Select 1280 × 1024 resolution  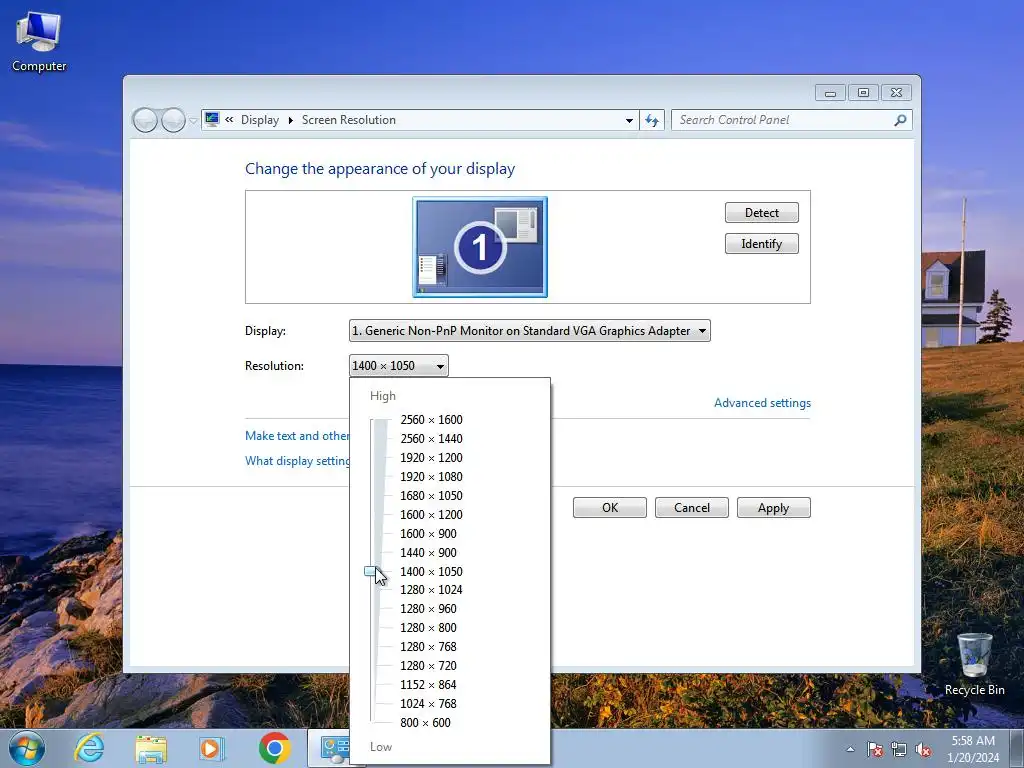pos(431,589)
